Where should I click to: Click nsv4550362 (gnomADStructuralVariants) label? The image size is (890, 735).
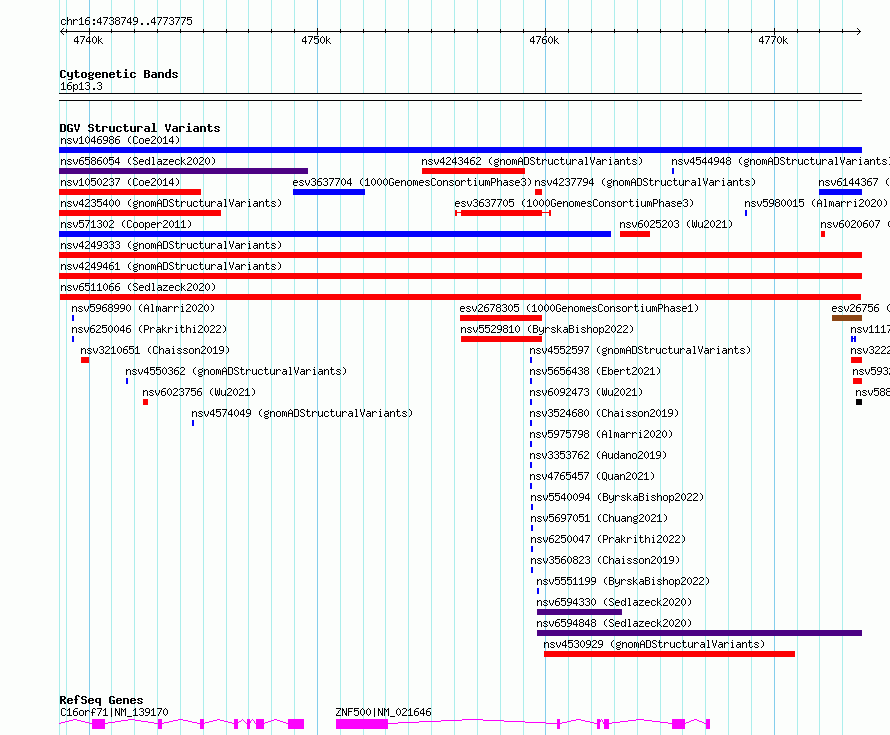tap(236, 371)
